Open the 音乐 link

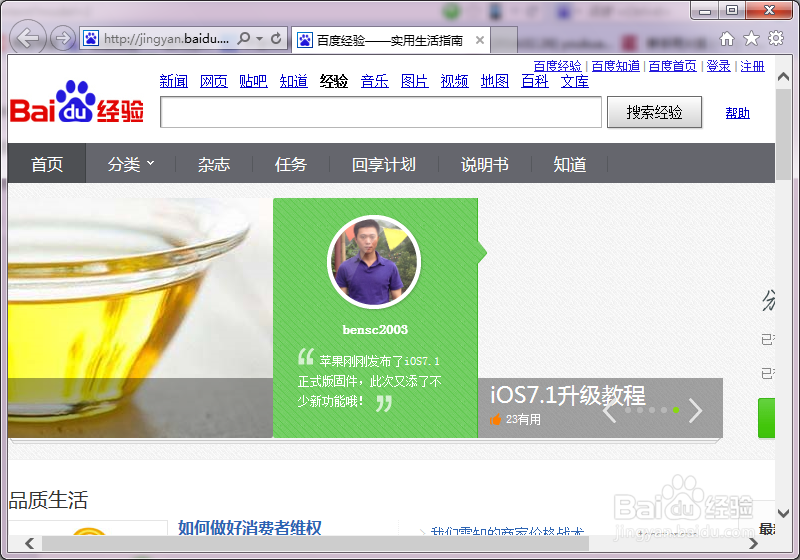coord(374,81)
